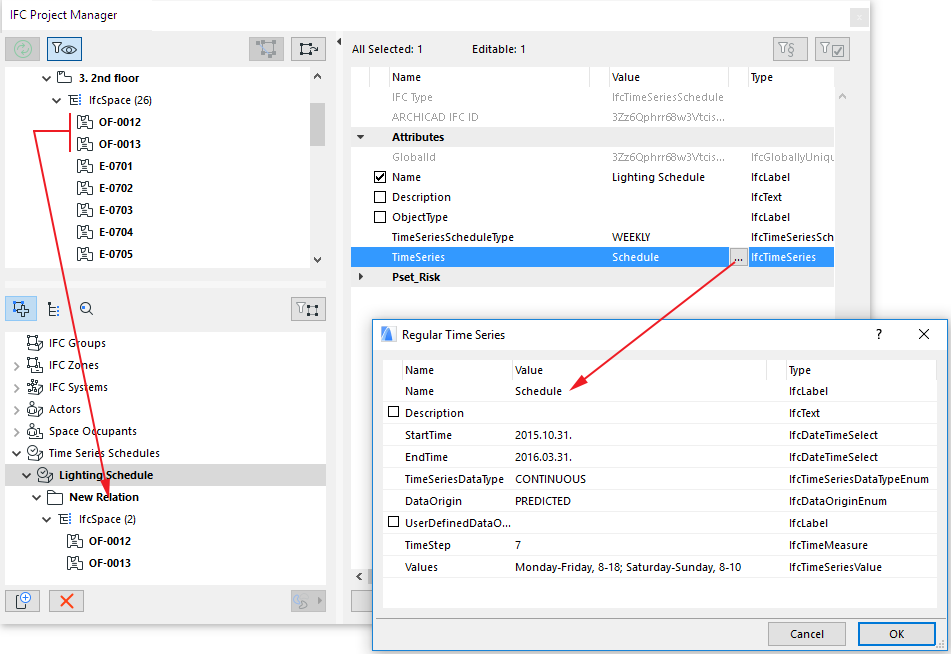Screen dimensions: 951x654
Task: Select the E-0701 space
Action: (x=115, y=166)
